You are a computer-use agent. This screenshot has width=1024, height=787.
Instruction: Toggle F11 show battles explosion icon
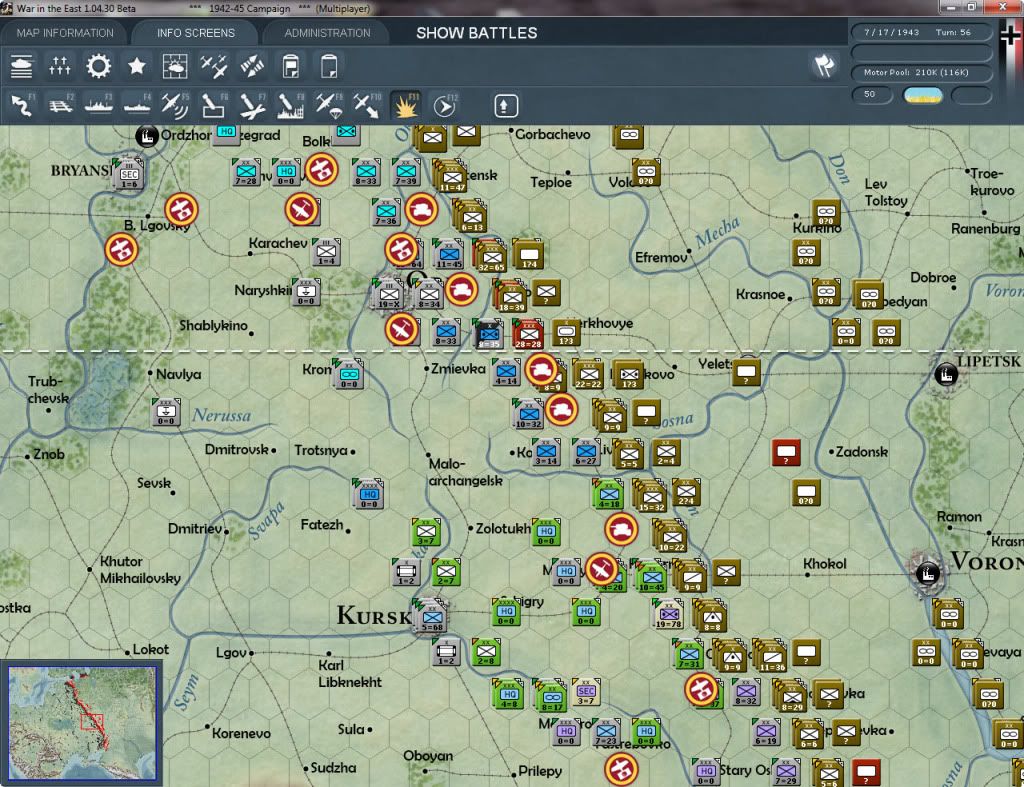pos(406,106)
